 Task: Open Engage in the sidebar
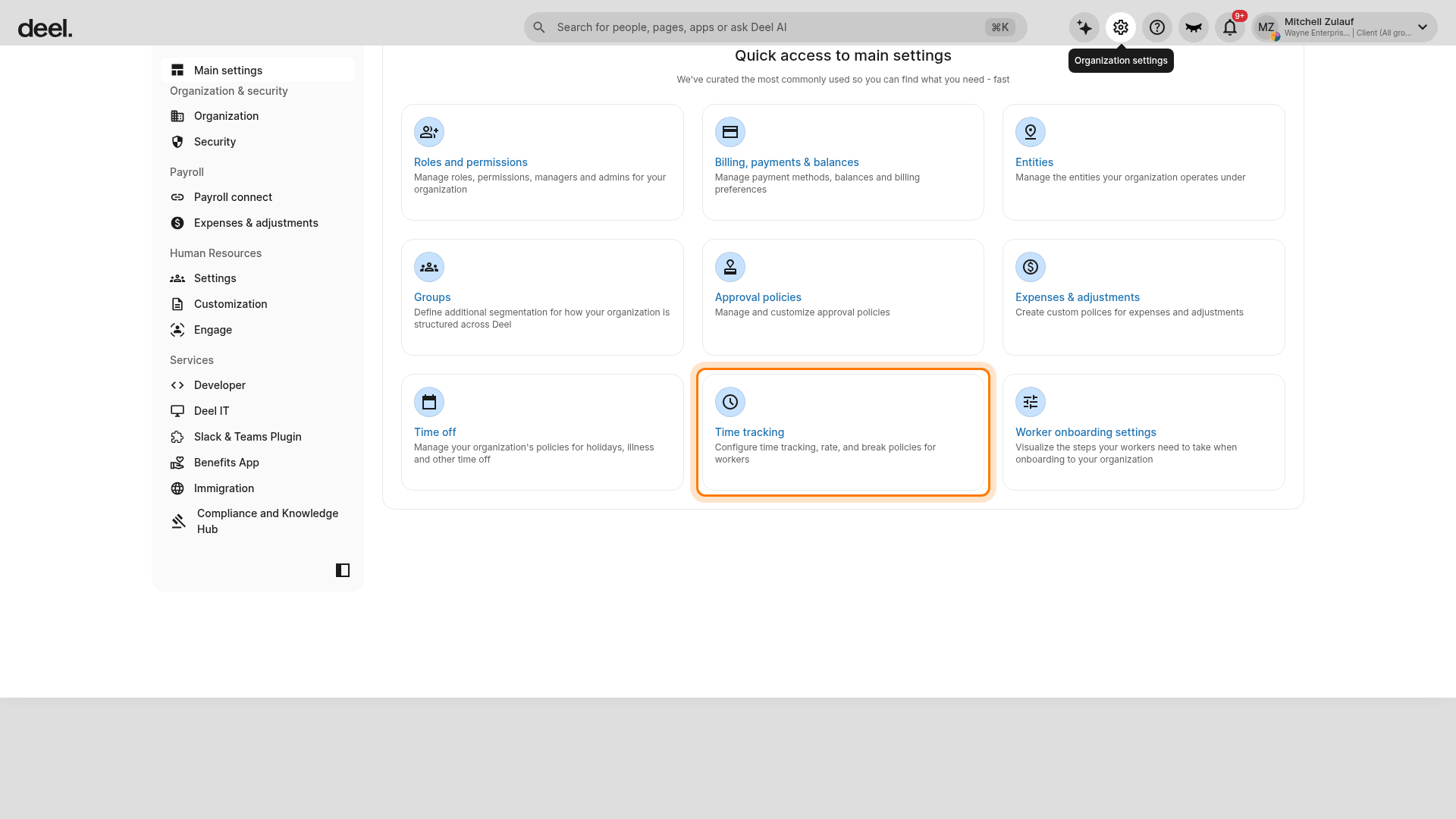click(258, 330)
